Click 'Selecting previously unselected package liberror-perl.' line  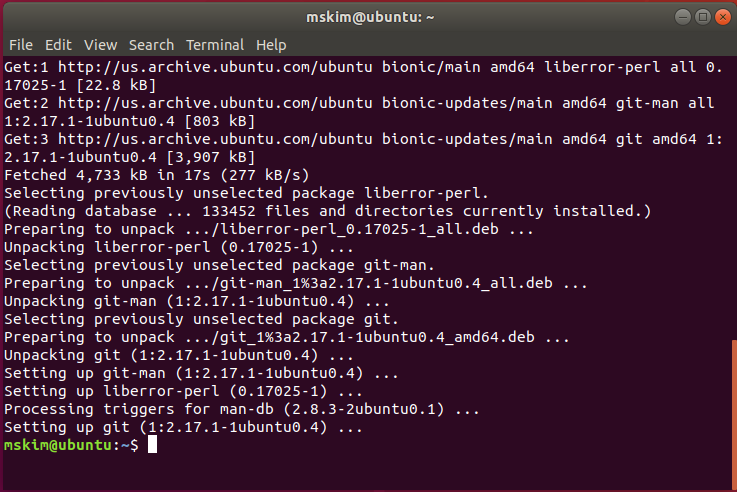coord(246,193)
